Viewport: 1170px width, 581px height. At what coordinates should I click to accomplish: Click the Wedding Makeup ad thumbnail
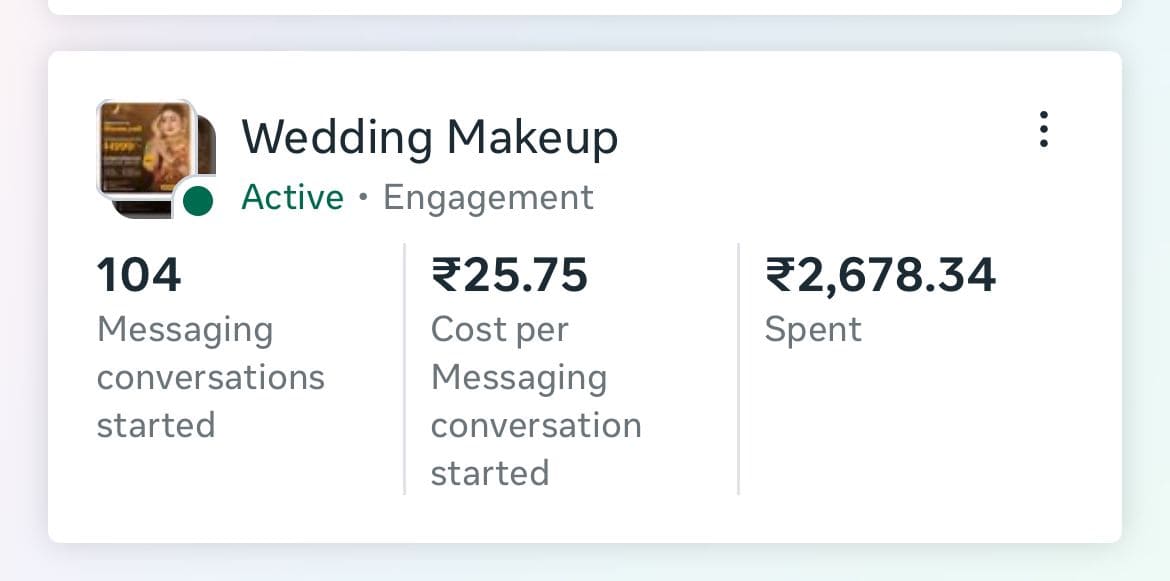144,148
